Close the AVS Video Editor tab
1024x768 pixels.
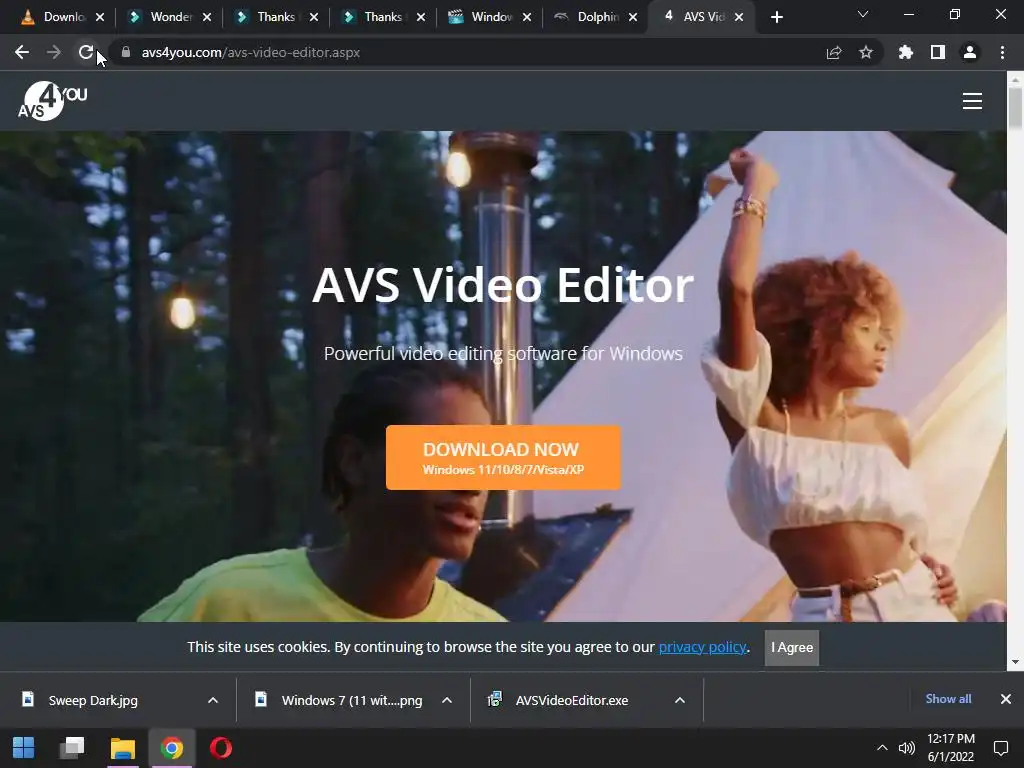point(739,17)
